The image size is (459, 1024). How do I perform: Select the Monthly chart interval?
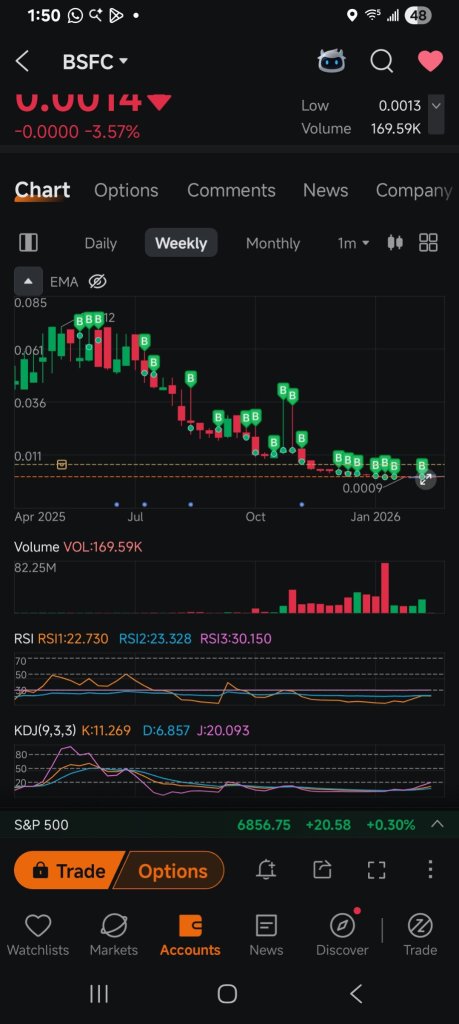[273, 243]
